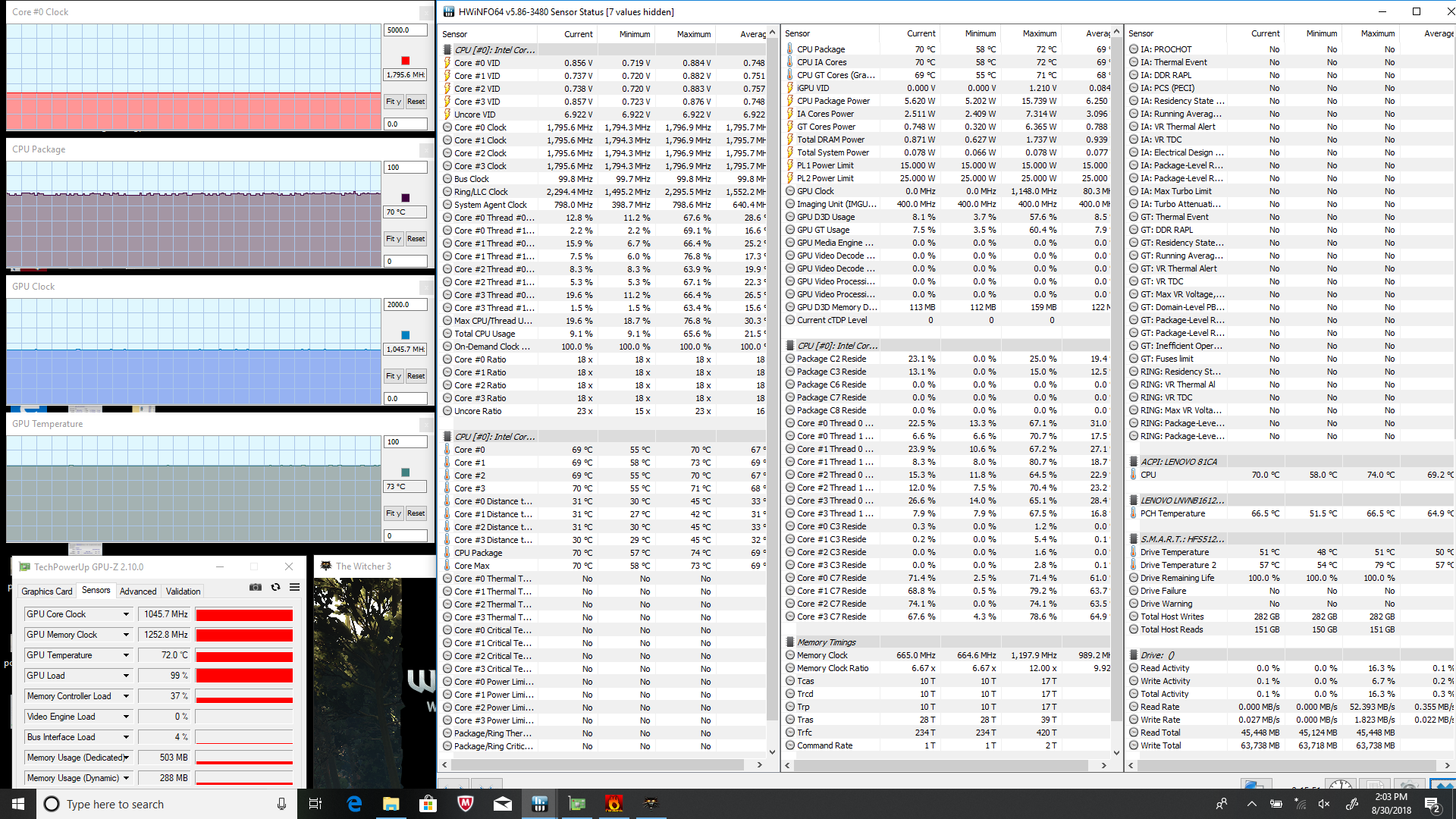Viewport: 1456px width, 819px height.
Task: Open MSI Afterburner flame icon in taskbar
Action: [x=614, y=804]
